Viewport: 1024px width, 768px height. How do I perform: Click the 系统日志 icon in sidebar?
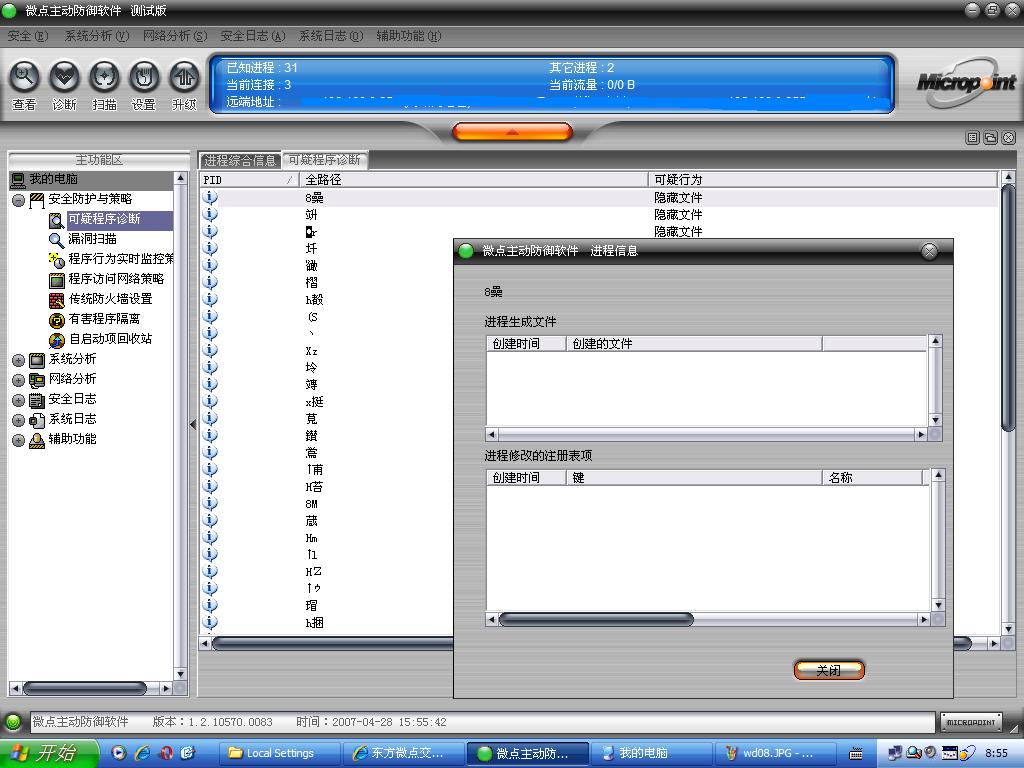coord(37,421)
